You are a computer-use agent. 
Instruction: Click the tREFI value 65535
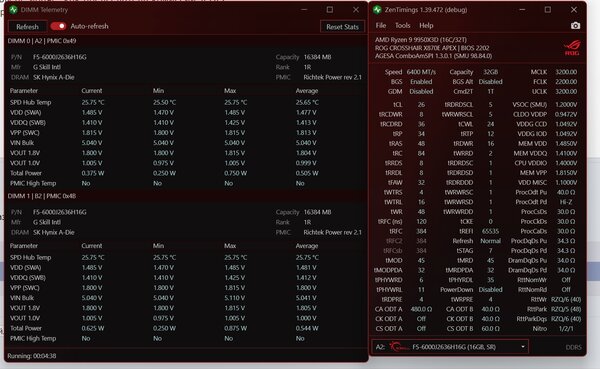(x=491, y=232)
